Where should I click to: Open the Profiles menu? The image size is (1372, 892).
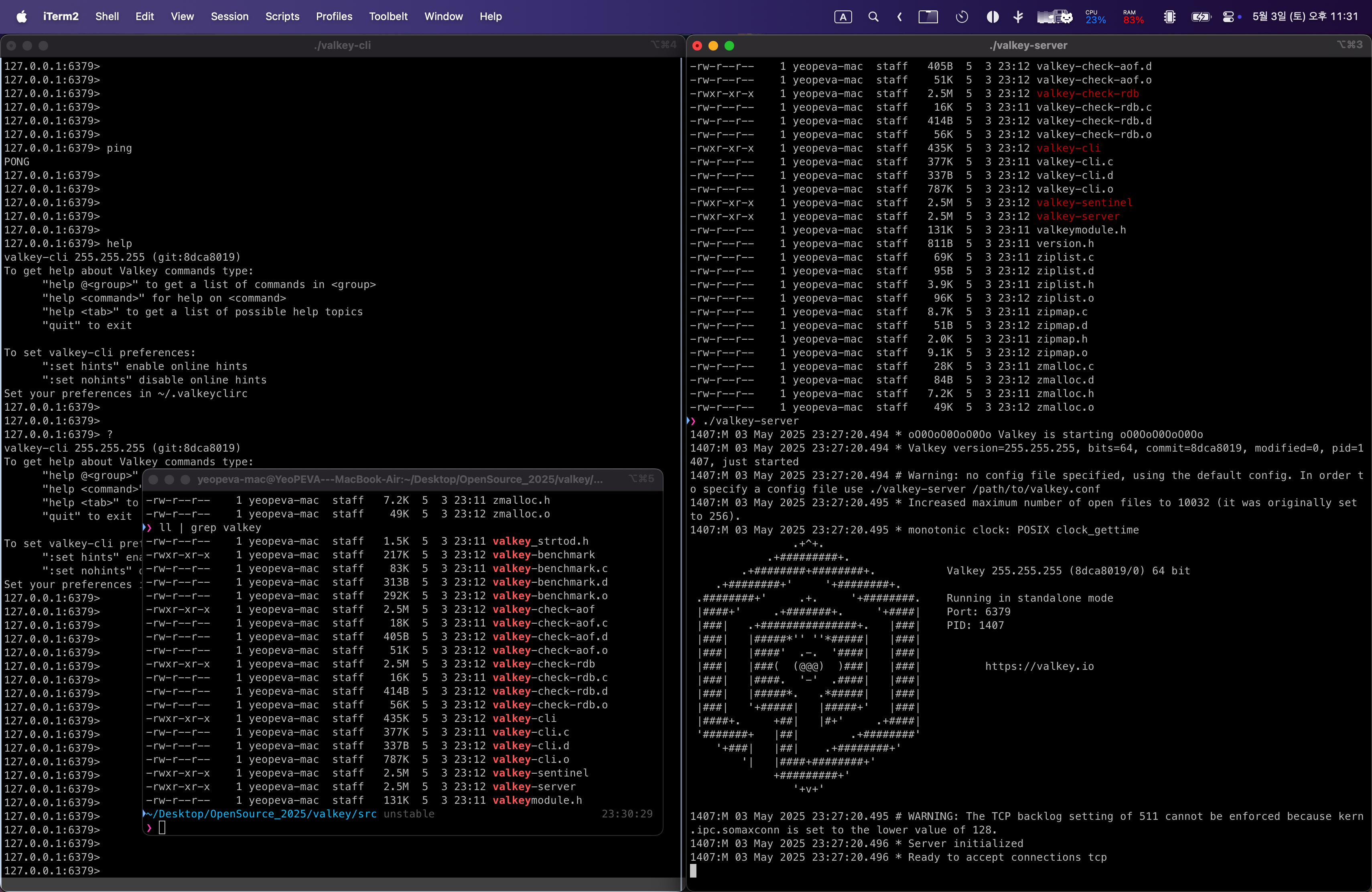334,17
